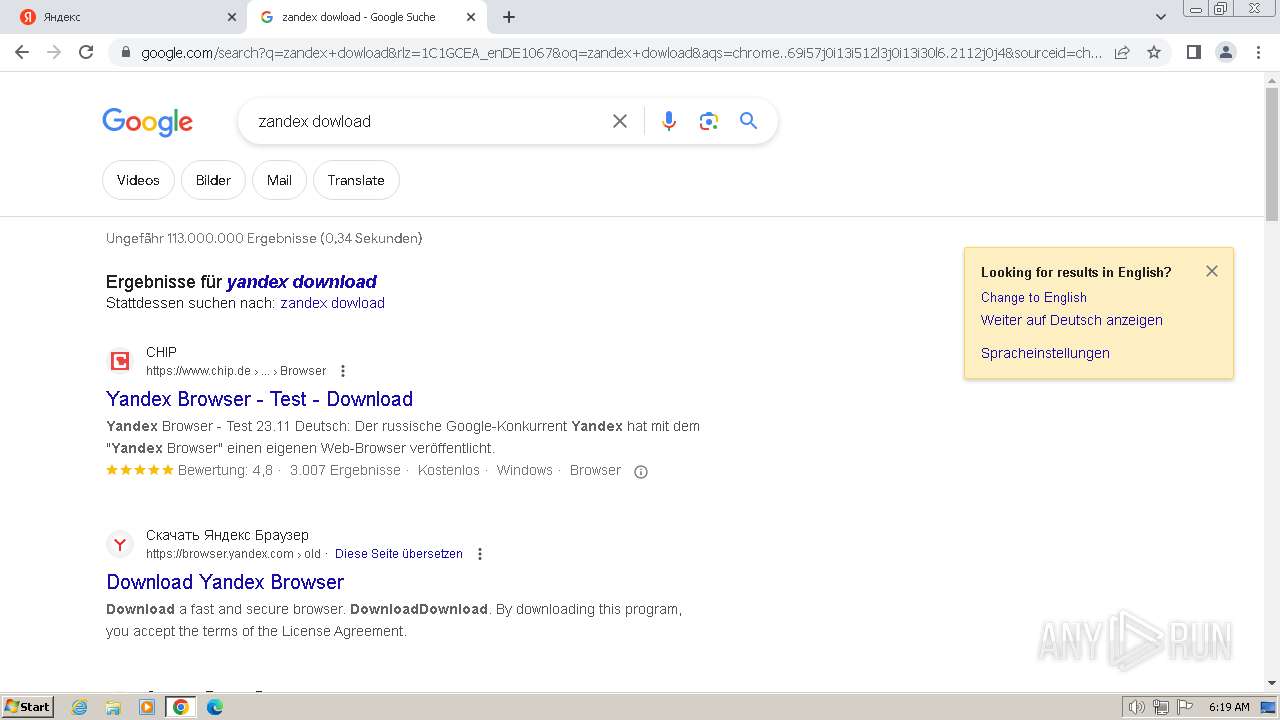Select the Translate filter chip
The image size is (1280, 720).
coord(356,180)
